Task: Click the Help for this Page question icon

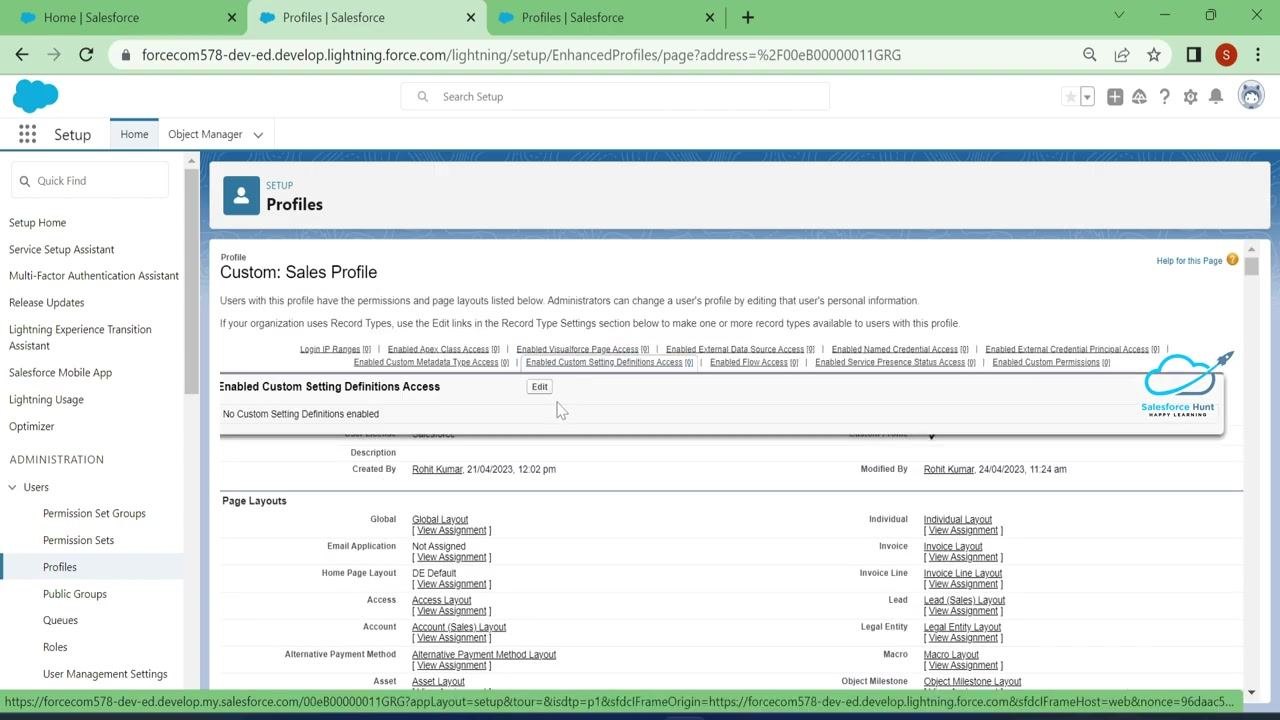Action: (x=1232, y=260)
